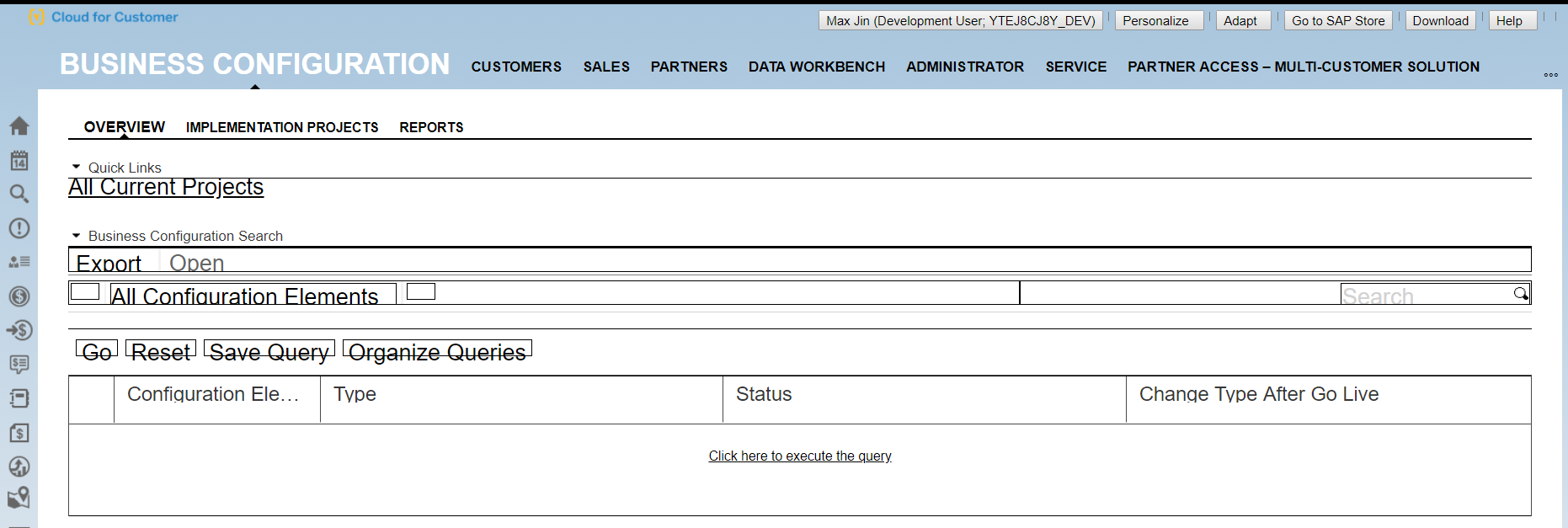This screenshot has width=1568, height=528.
Task: Click the Open button in the toolbar
Action: tap(196, 262)
